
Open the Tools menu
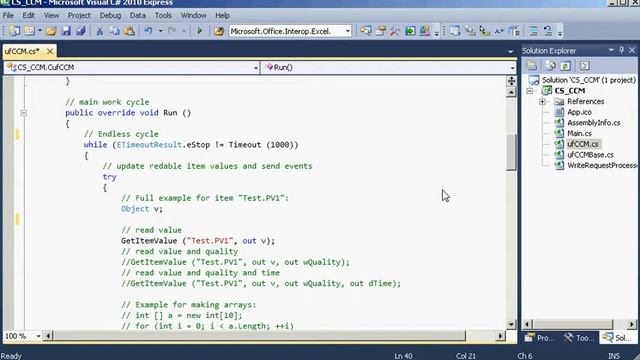[163, 16]
